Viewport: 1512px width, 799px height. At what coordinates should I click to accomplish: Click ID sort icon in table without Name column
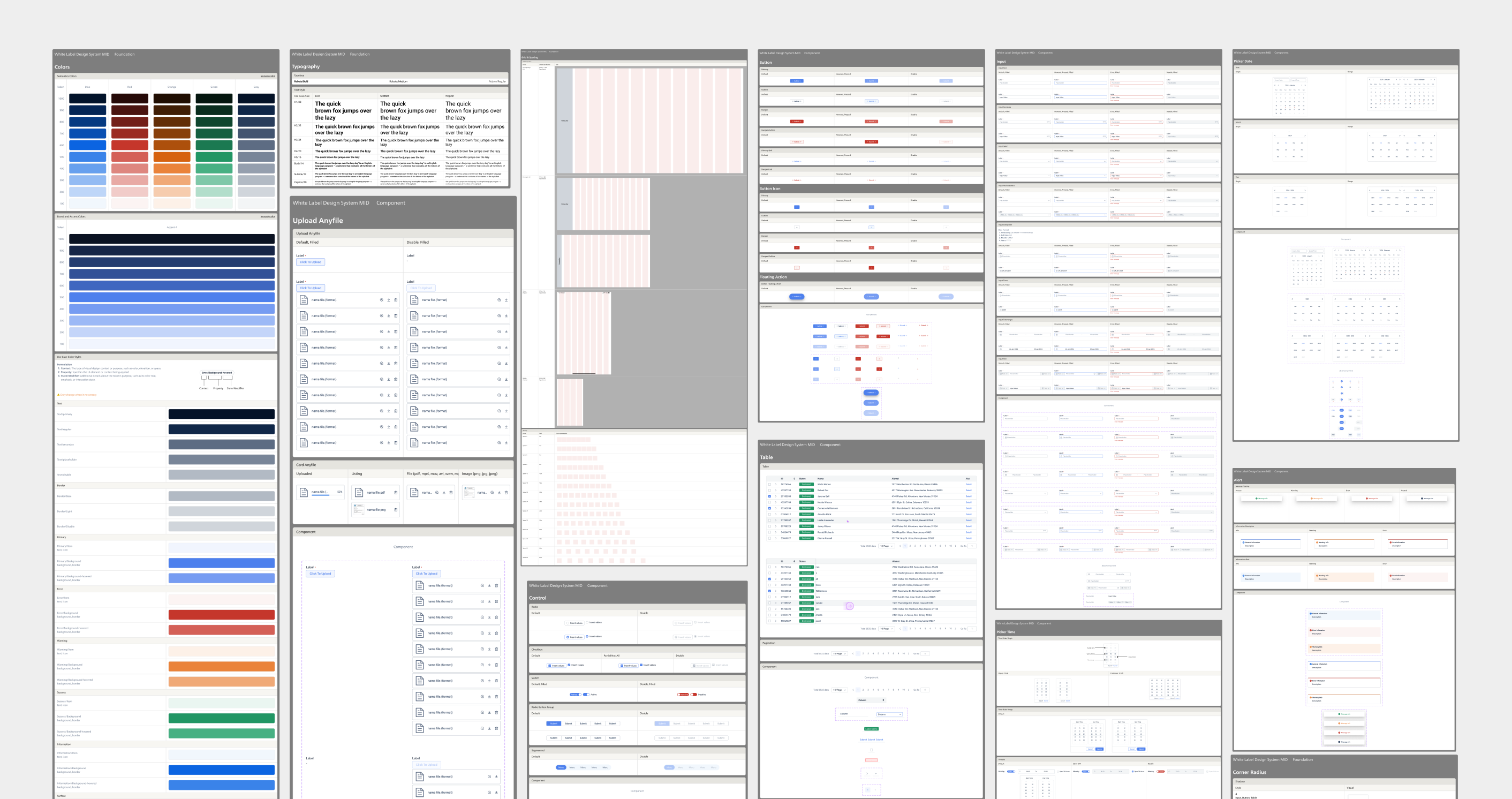click(x=794, y=561)
